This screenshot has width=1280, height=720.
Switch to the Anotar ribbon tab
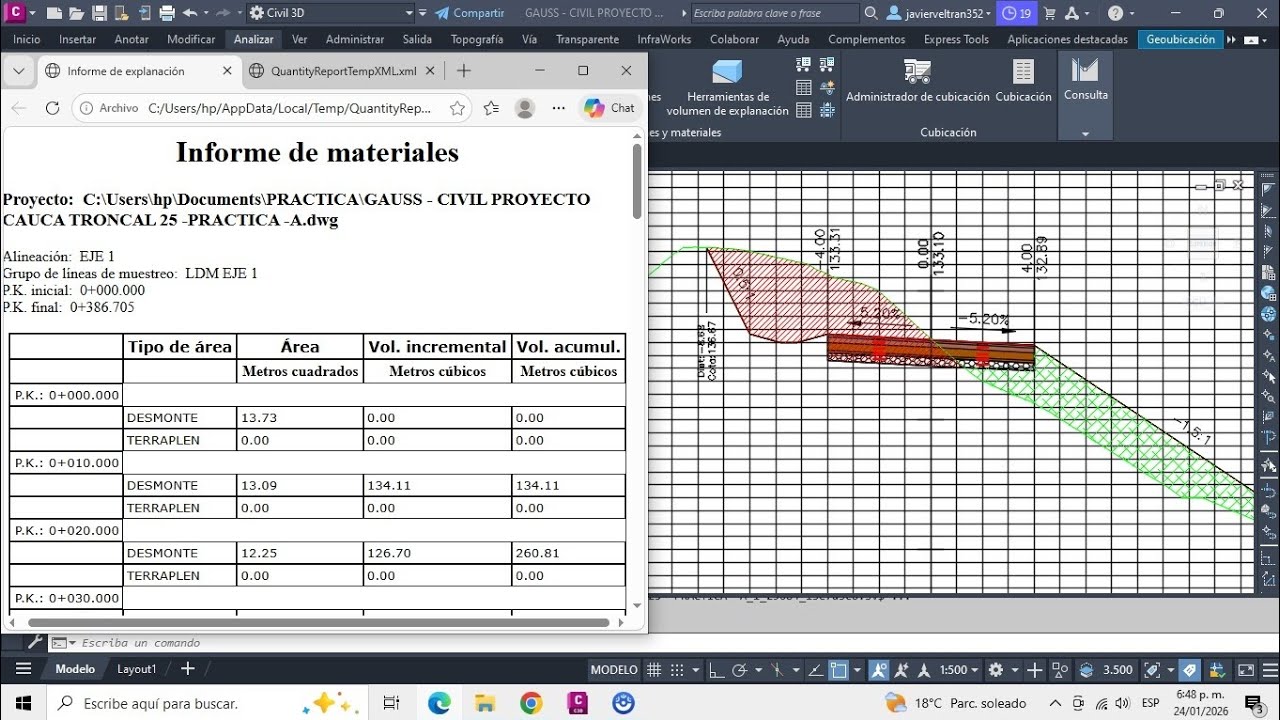[x=132, y=39]
